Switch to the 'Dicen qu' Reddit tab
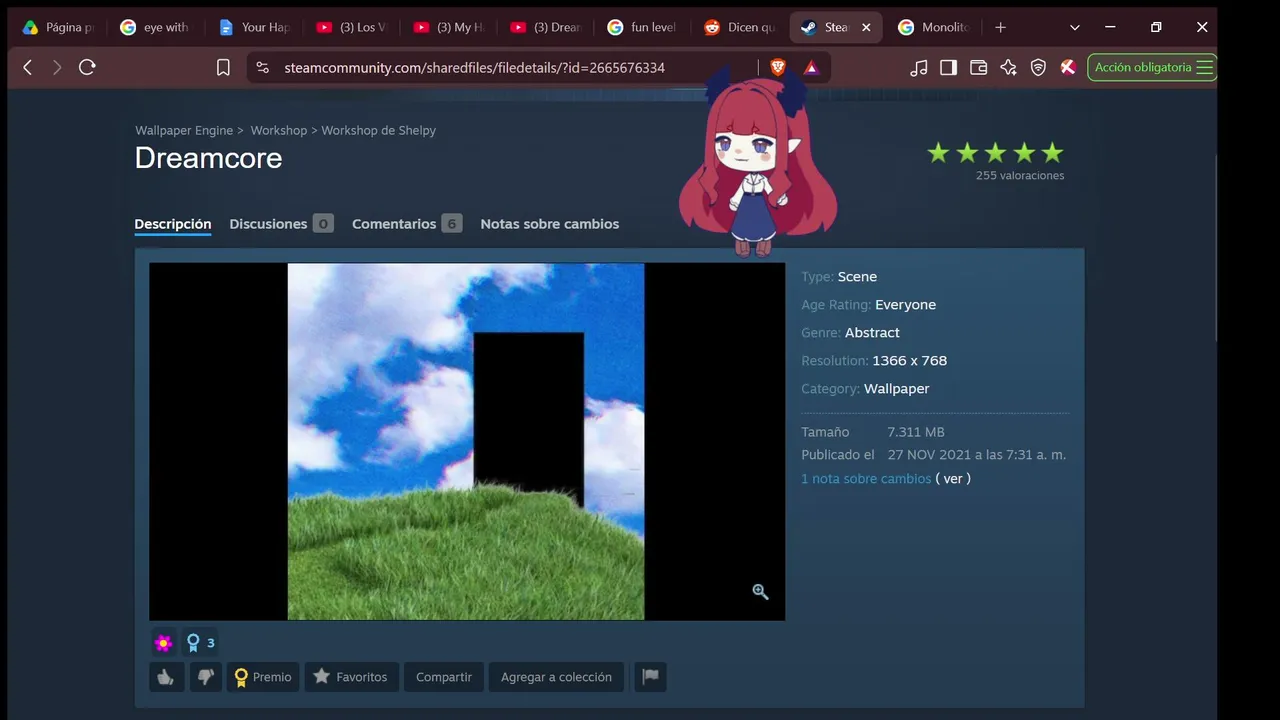Viewport: 1280px width, 720px height. 740,27
